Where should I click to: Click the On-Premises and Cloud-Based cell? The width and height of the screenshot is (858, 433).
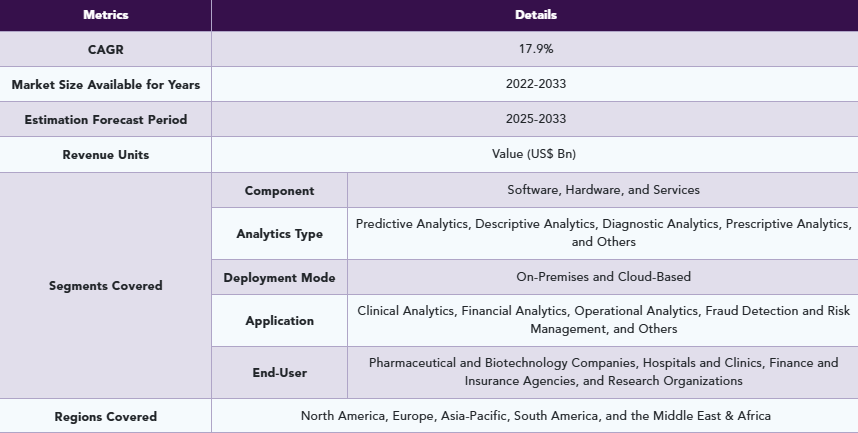pyautogui.click(x=603, y=277)
